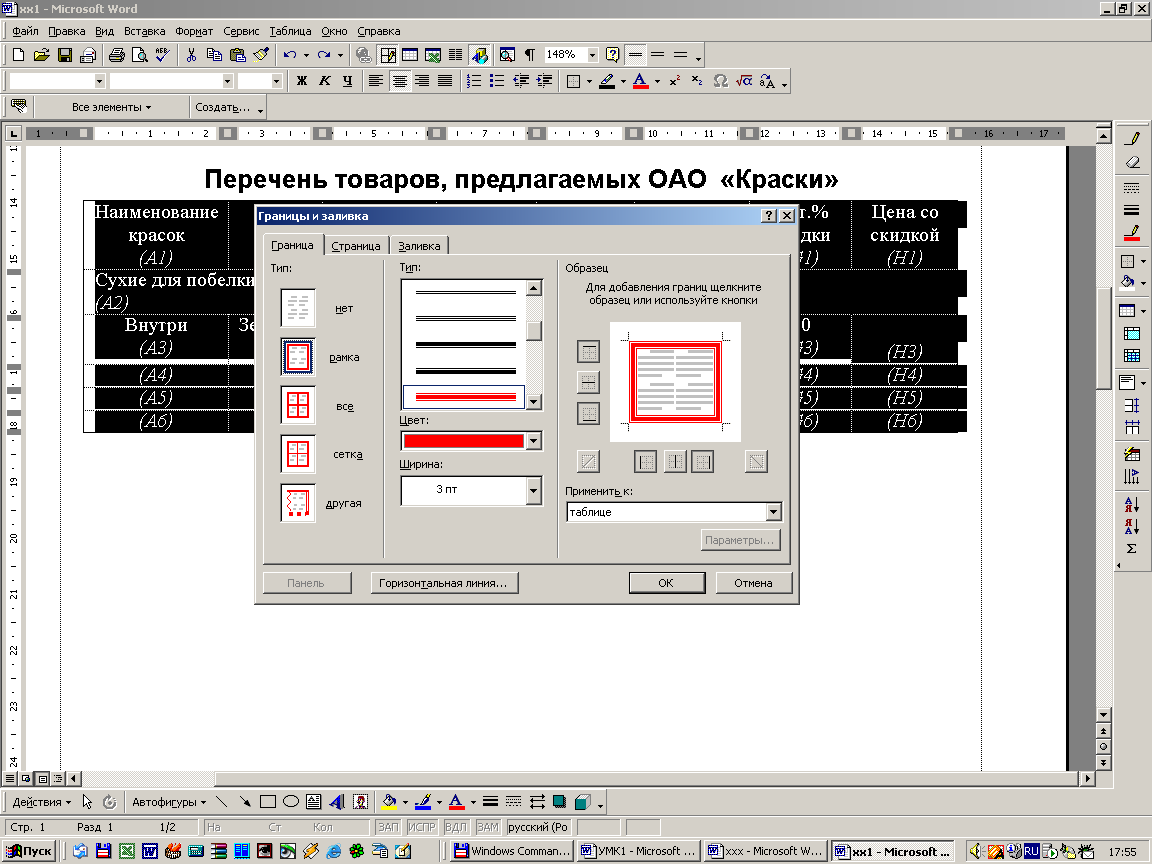
Task: Toggle the inside horizontal border preview button
Action: click(589, 382)
